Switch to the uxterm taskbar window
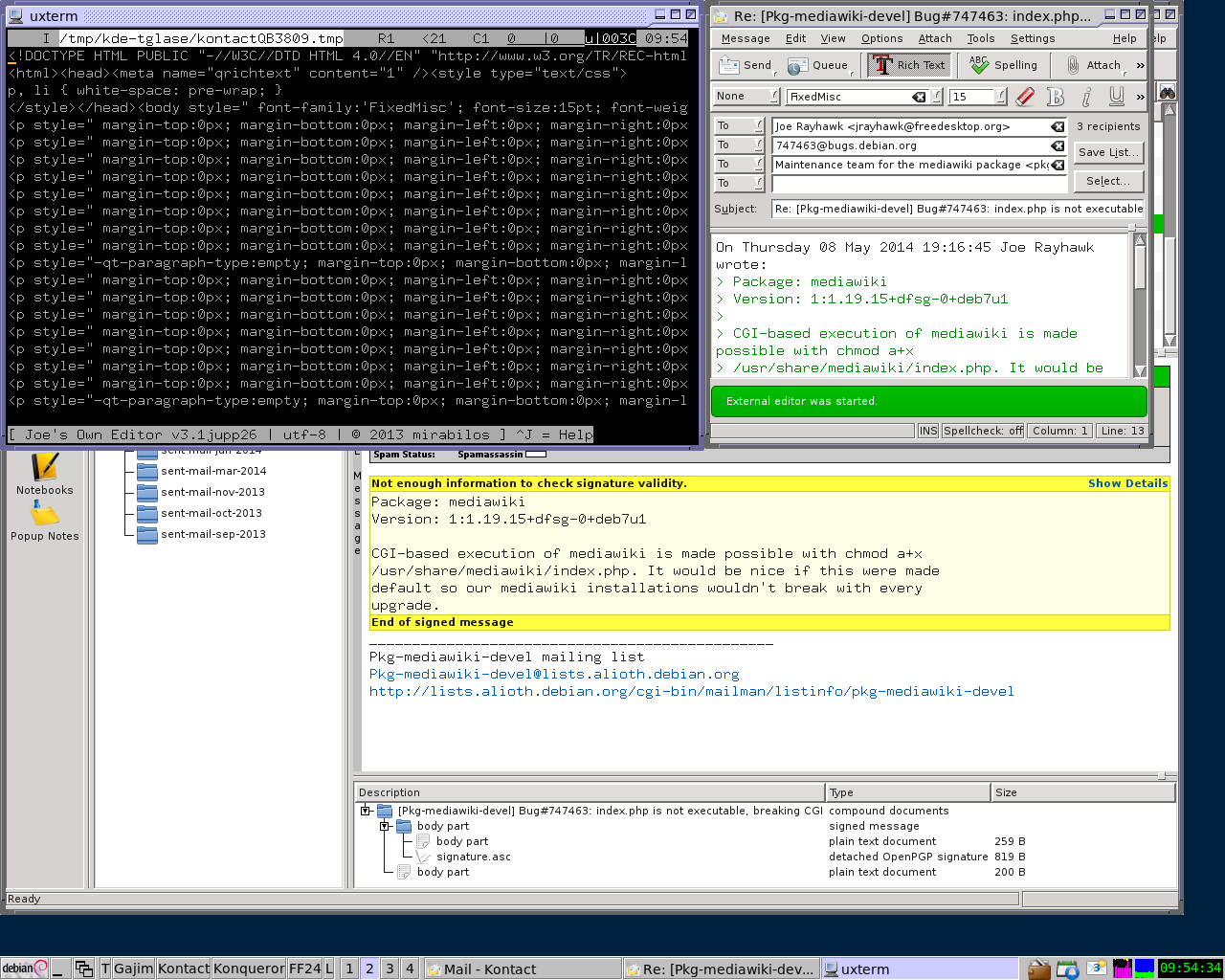This screenshot has height=980, width=1225. point(919,969)
